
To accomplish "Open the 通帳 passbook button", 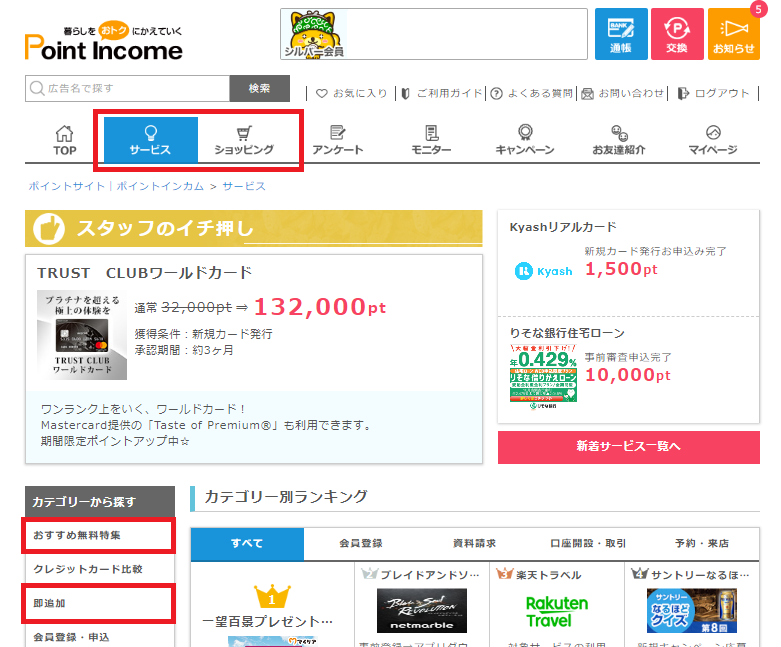I will point(621,34).
